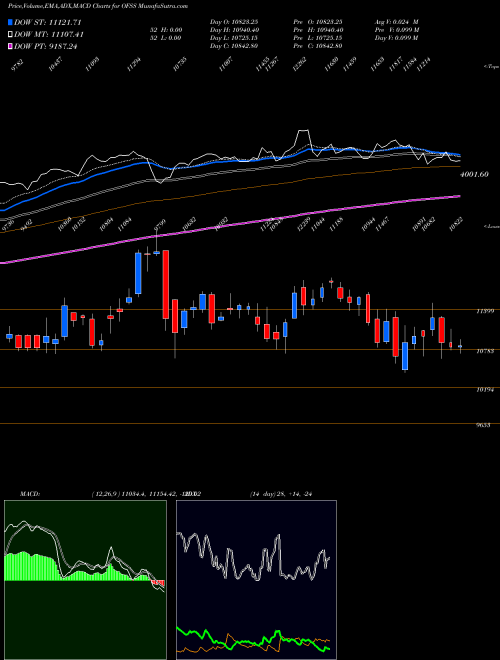This screenshot has height=660, width=500.
Task: Click the 'Day C: 10842.80' value
Action: pyautogui.click(x=234, y=46)
